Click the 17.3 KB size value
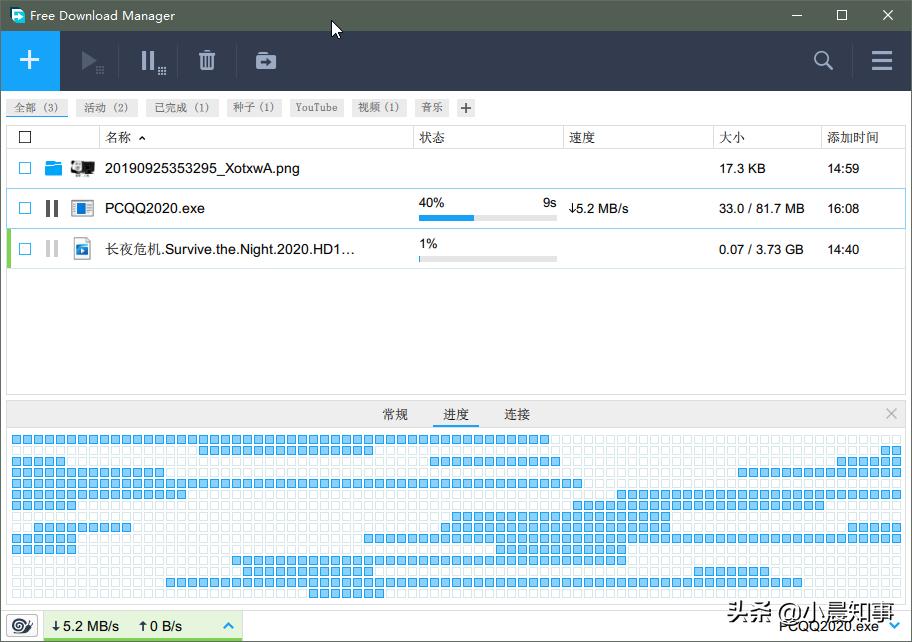Viewport: 912px width, 642px height. click(x=742, y=169)
